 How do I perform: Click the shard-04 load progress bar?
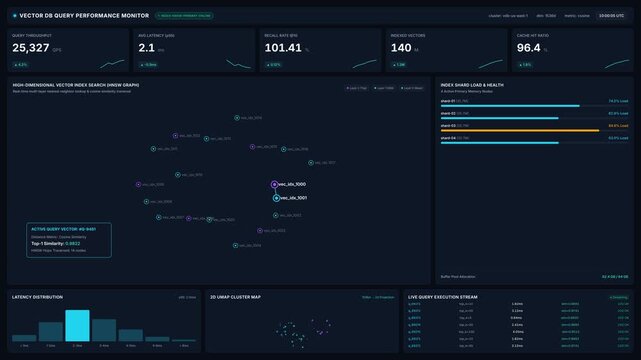point(534,143)
